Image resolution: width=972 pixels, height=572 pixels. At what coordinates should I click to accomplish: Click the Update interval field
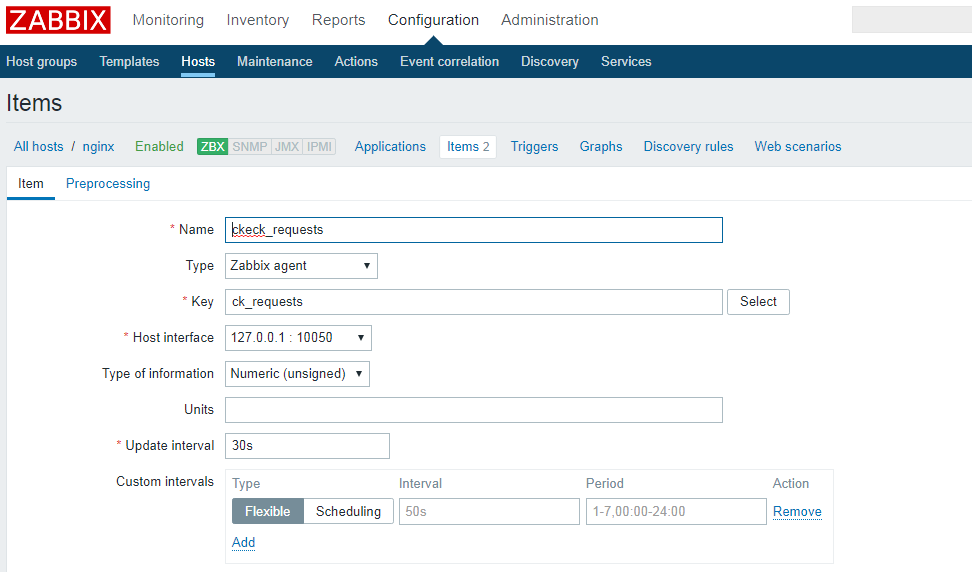pyautogui.click(x=307, y=446)
